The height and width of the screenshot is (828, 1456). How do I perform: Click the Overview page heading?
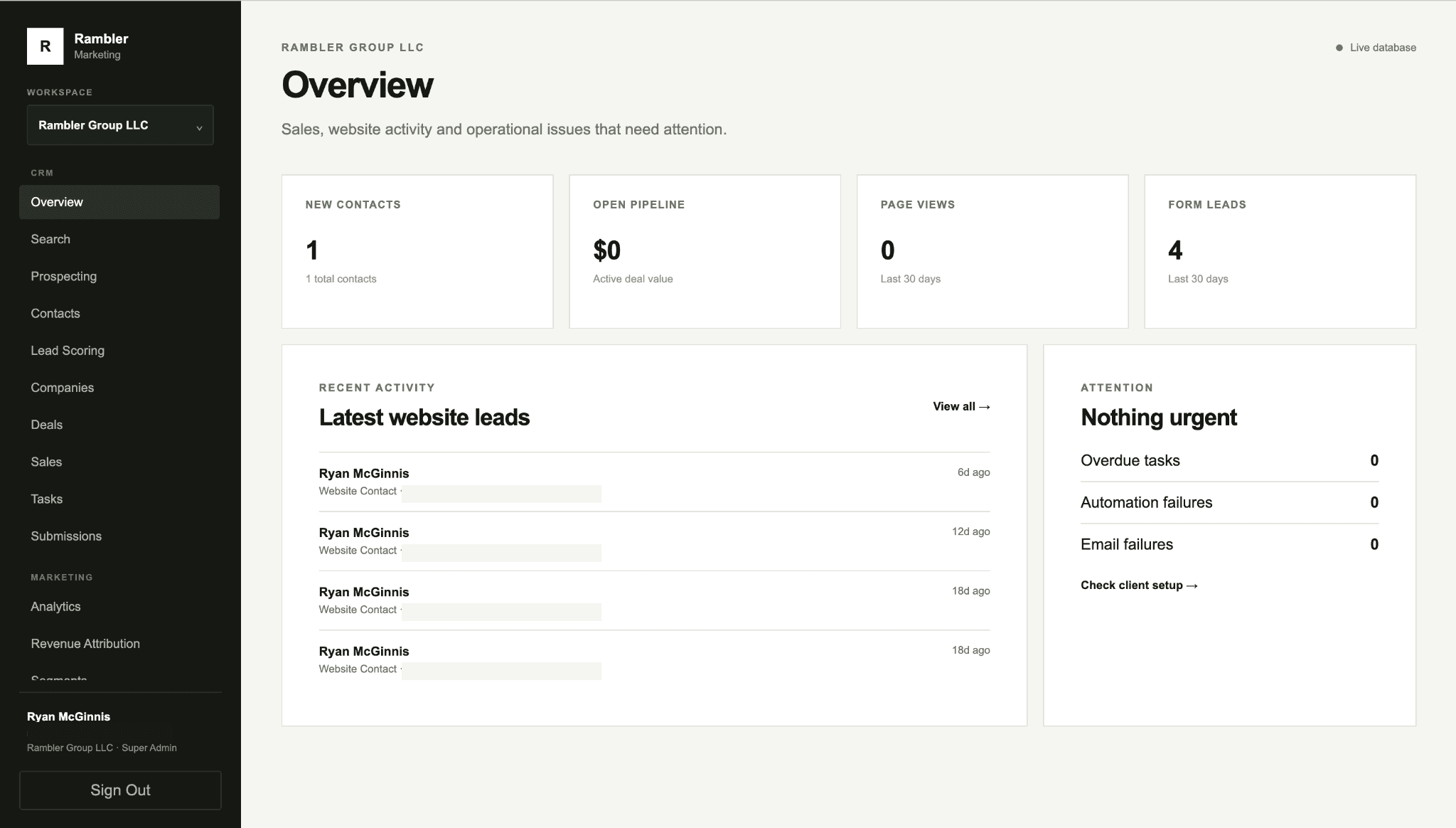pos(357,85)
